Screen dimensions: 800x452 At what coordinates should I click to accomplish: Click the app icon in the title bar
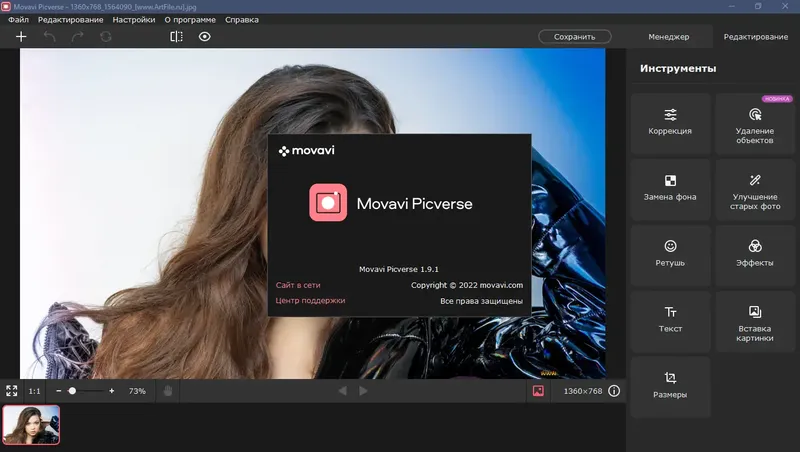[6, 7]
